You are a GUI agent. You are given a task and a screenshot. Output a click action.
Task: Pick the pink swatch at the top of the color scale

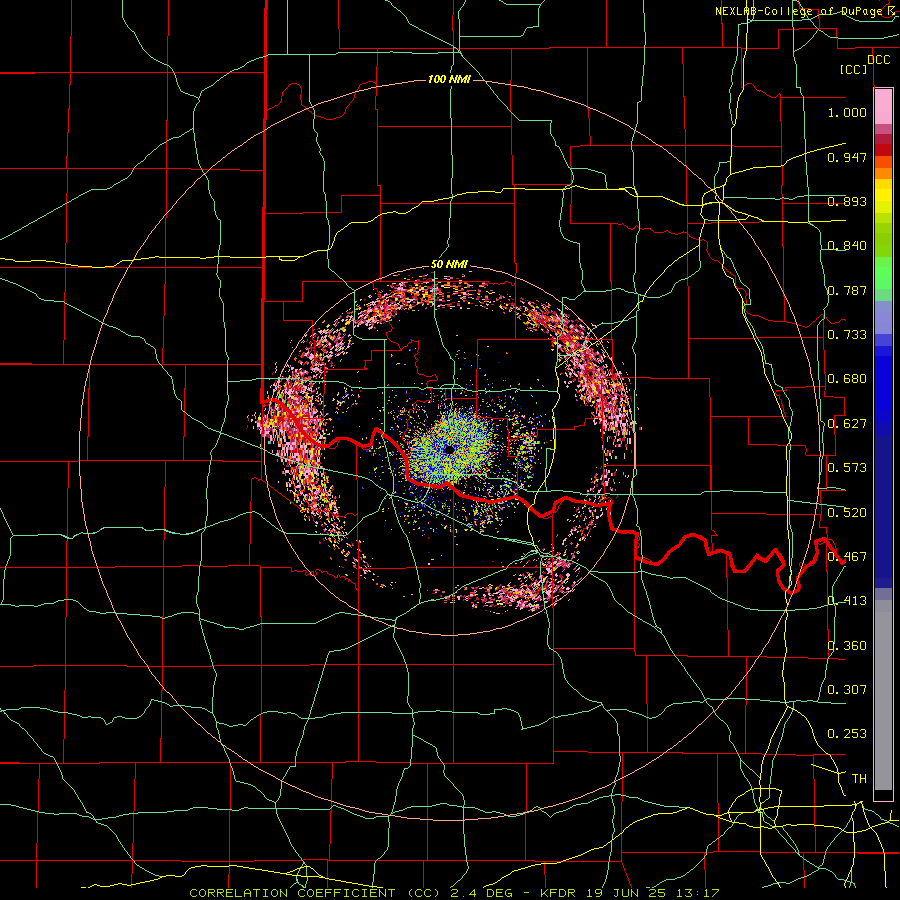pyautogui.click(x=883, y=107)
